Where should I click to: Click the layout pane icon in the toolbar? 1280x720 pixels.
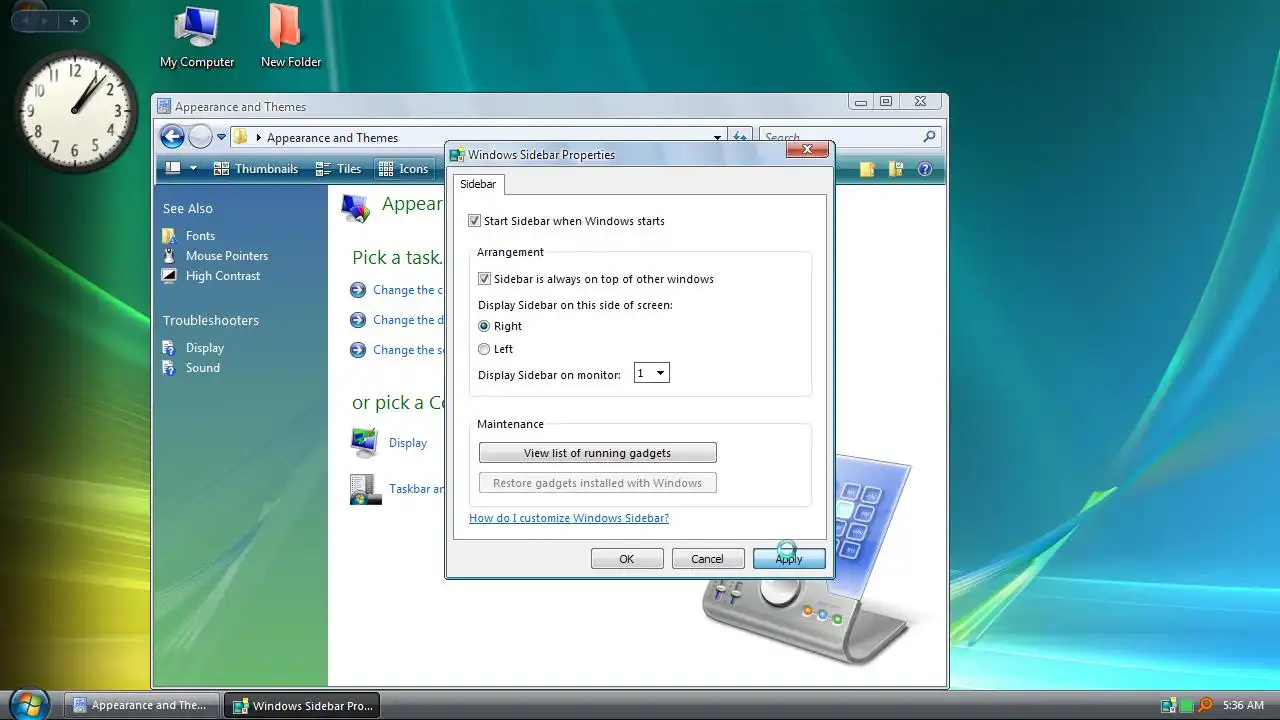173,169
